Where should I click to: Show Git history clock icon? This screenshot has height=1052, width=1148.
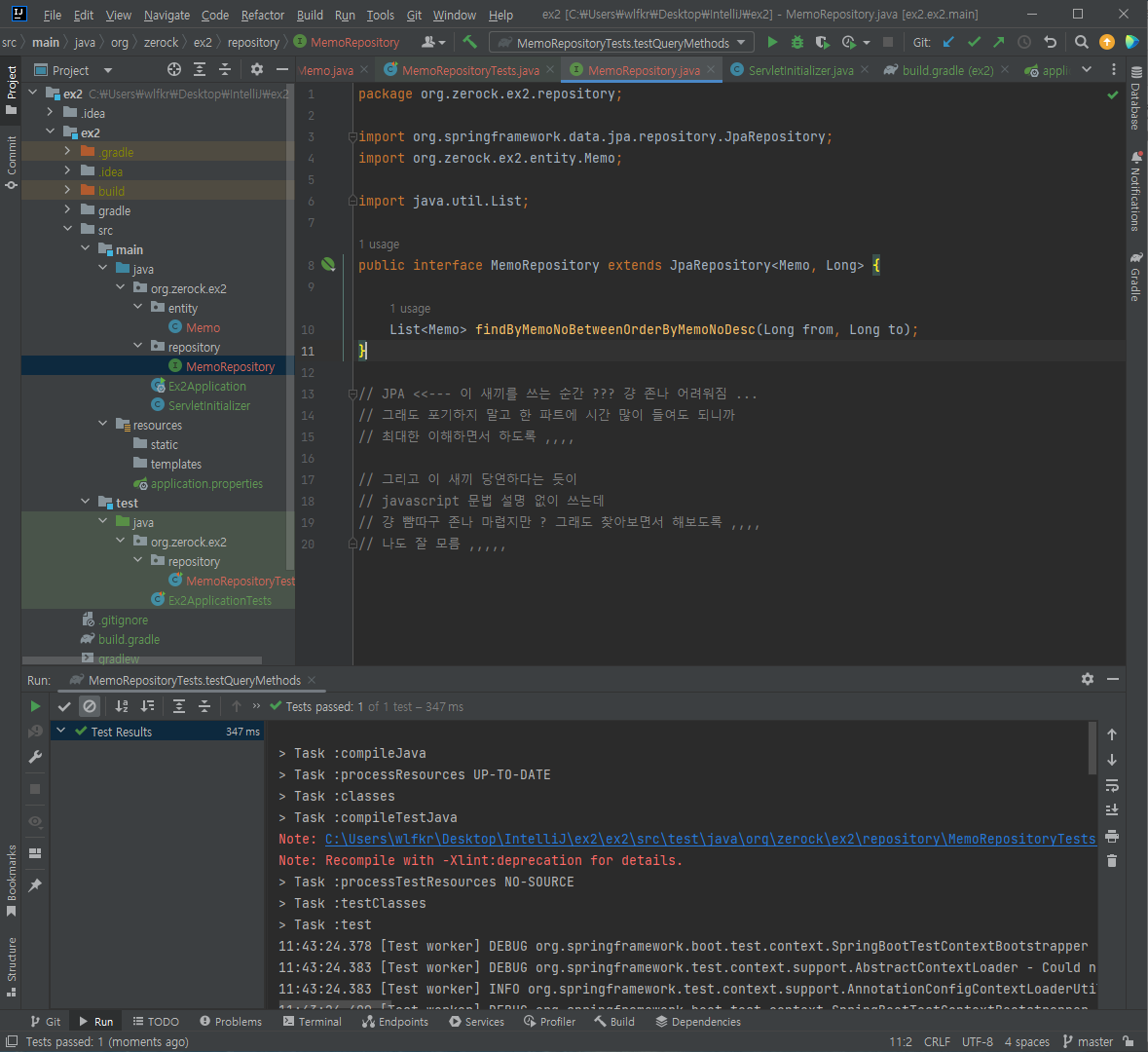(x=1024, y=43)
